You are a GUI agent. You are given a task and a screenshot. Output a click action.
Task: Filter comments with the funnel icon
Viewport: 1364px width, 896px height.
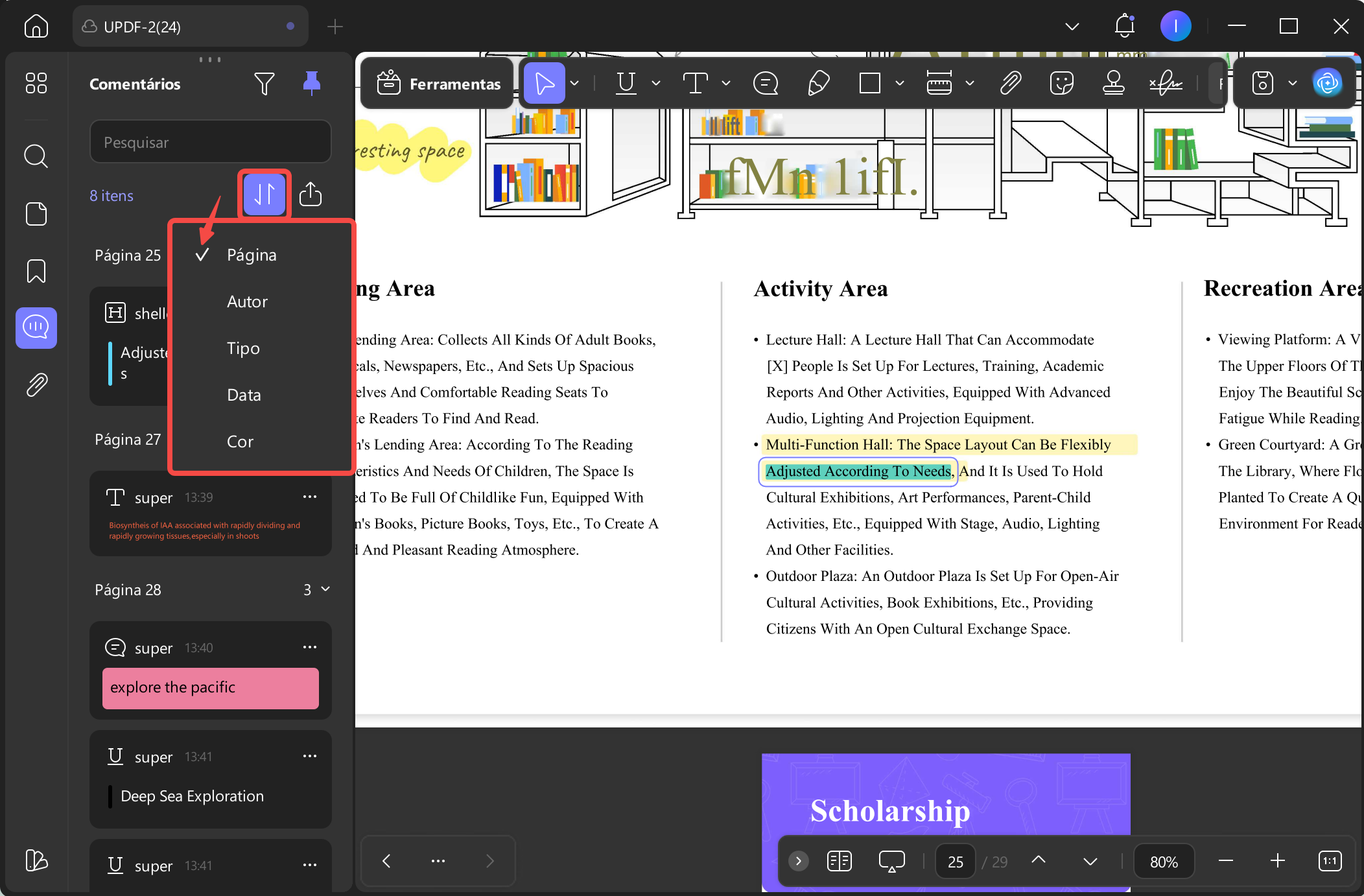(265, 84)
